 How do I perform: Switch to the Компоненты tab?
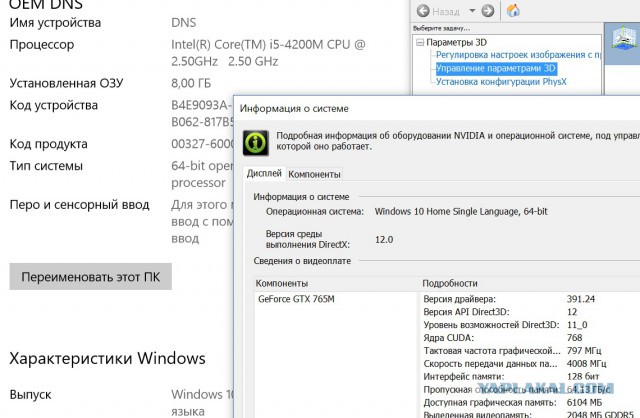point(314,174)
